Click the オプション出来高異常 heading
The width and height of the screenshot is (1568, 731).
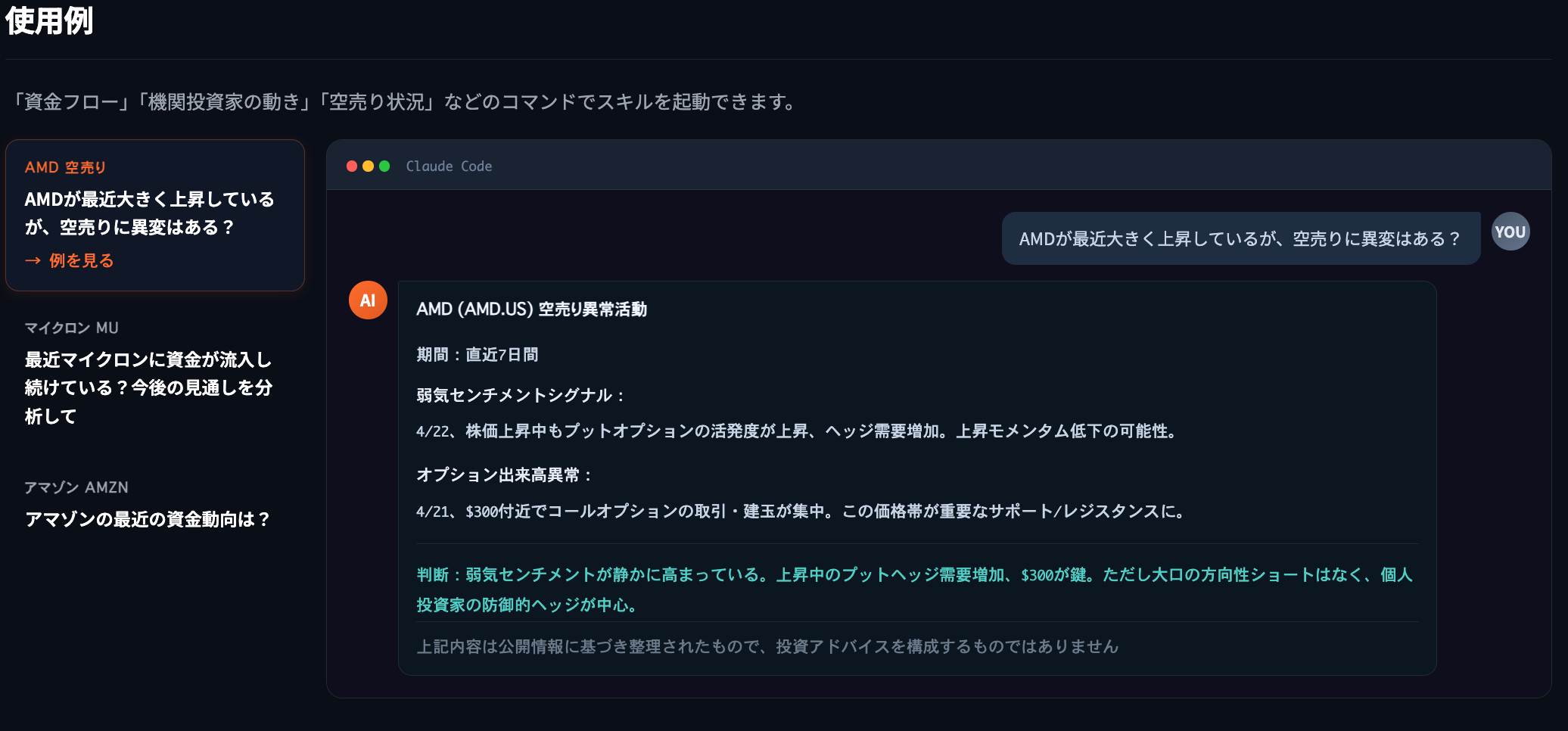(x=505, y=474)
